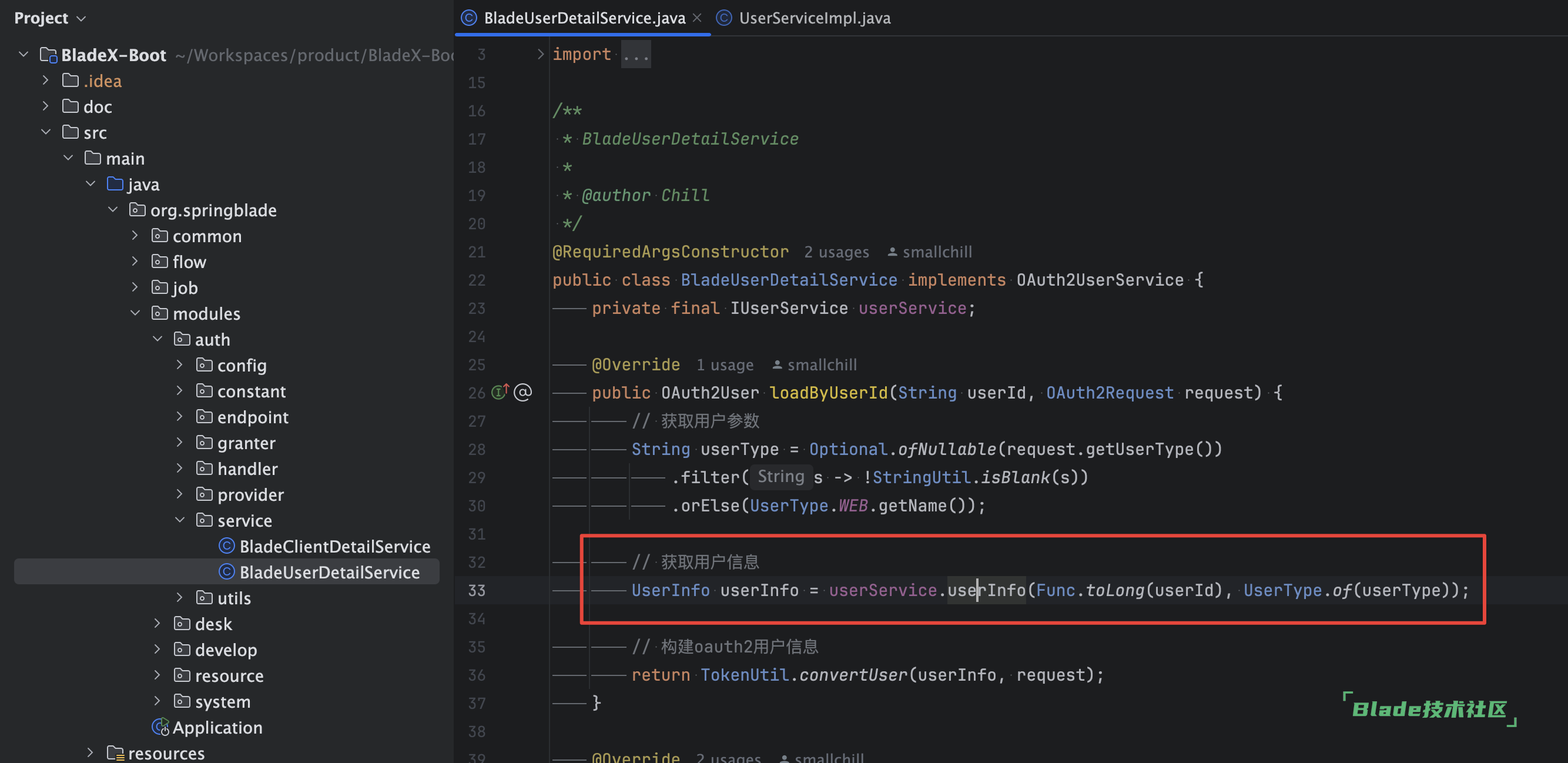
Task: Expand the resources folder
Action: coord(91,753)
